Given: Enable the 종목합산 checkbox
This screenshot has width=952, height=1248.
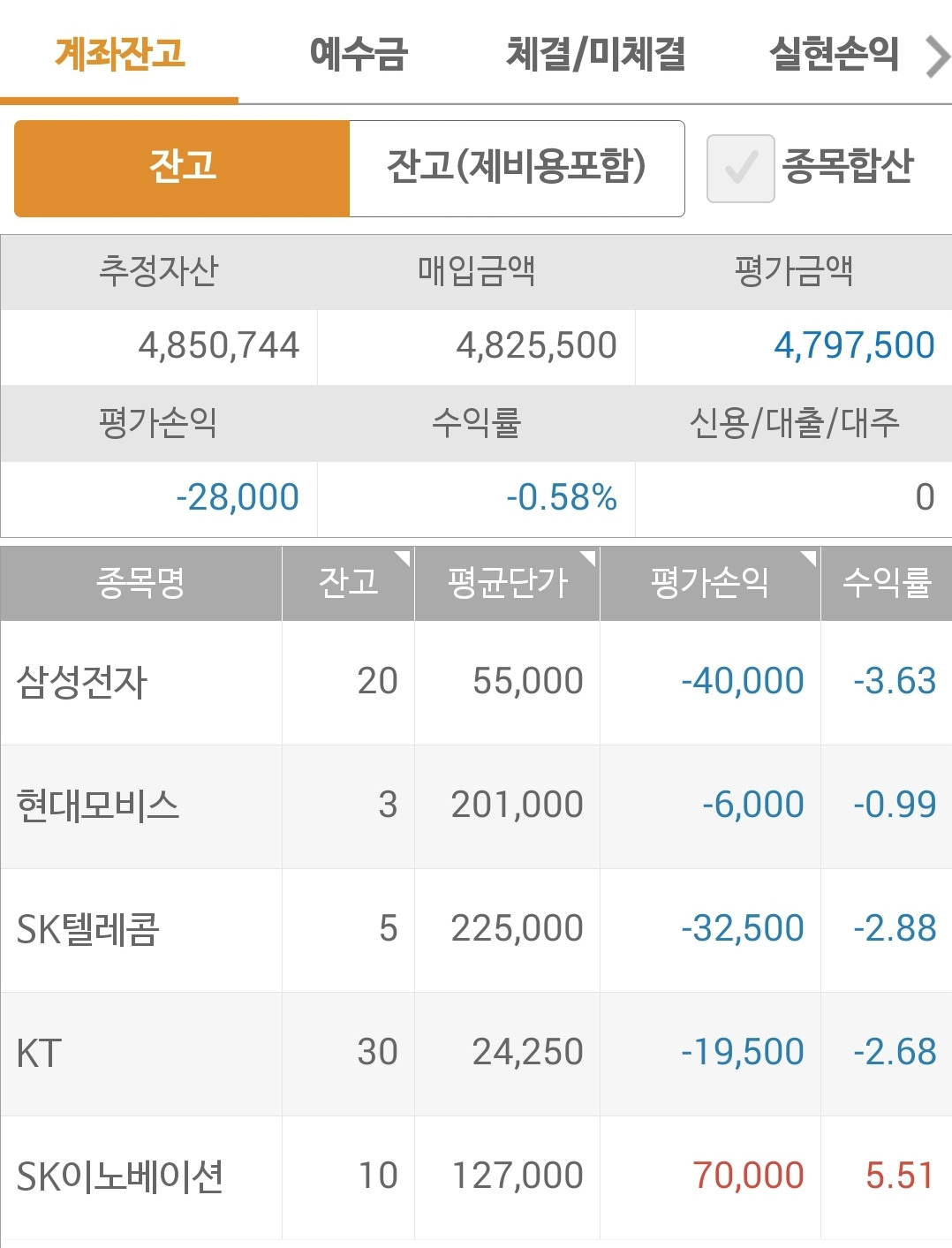Looking at the screenshot, I should [x=742, y=168].
